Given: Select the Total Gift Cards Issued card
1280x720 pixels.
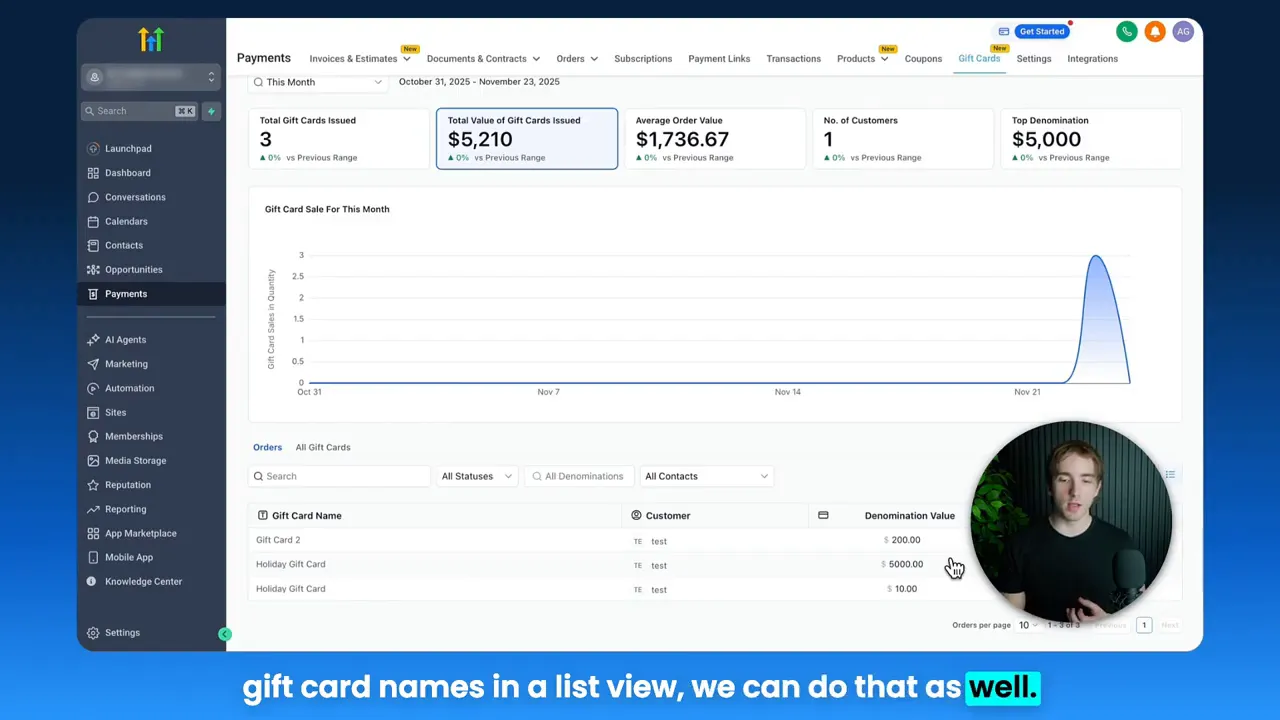Looking at the screenshot, I should click(339, 138).
